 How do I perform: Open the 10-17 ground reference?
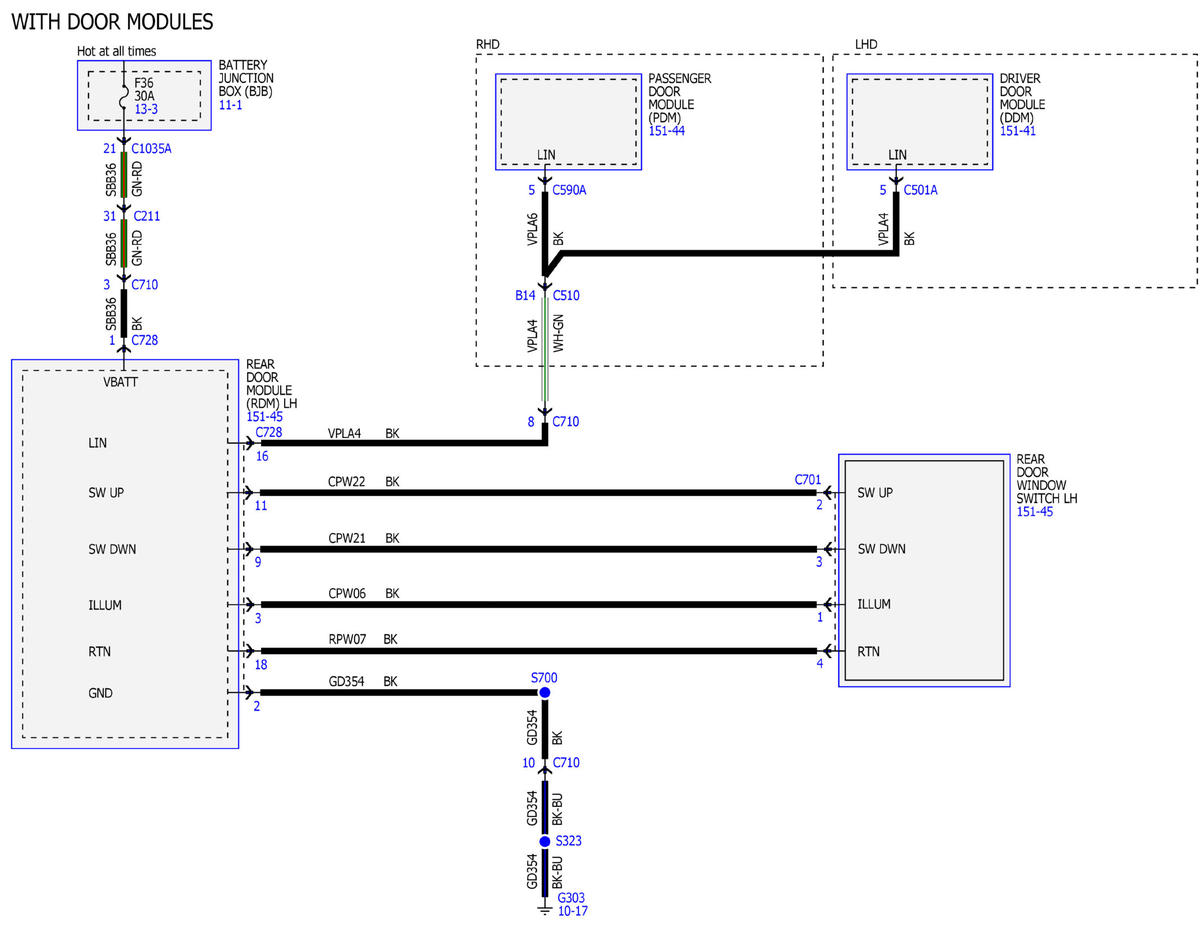click(x=572, y=912)
